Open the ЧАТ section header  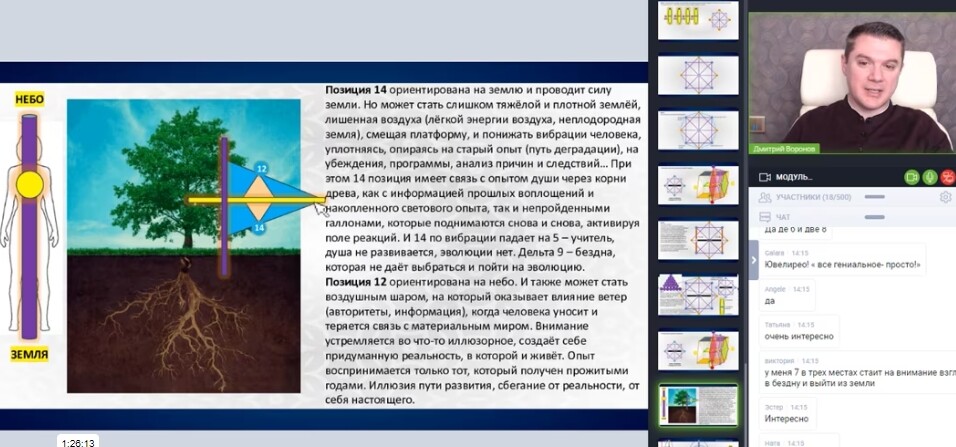[783, 216]
